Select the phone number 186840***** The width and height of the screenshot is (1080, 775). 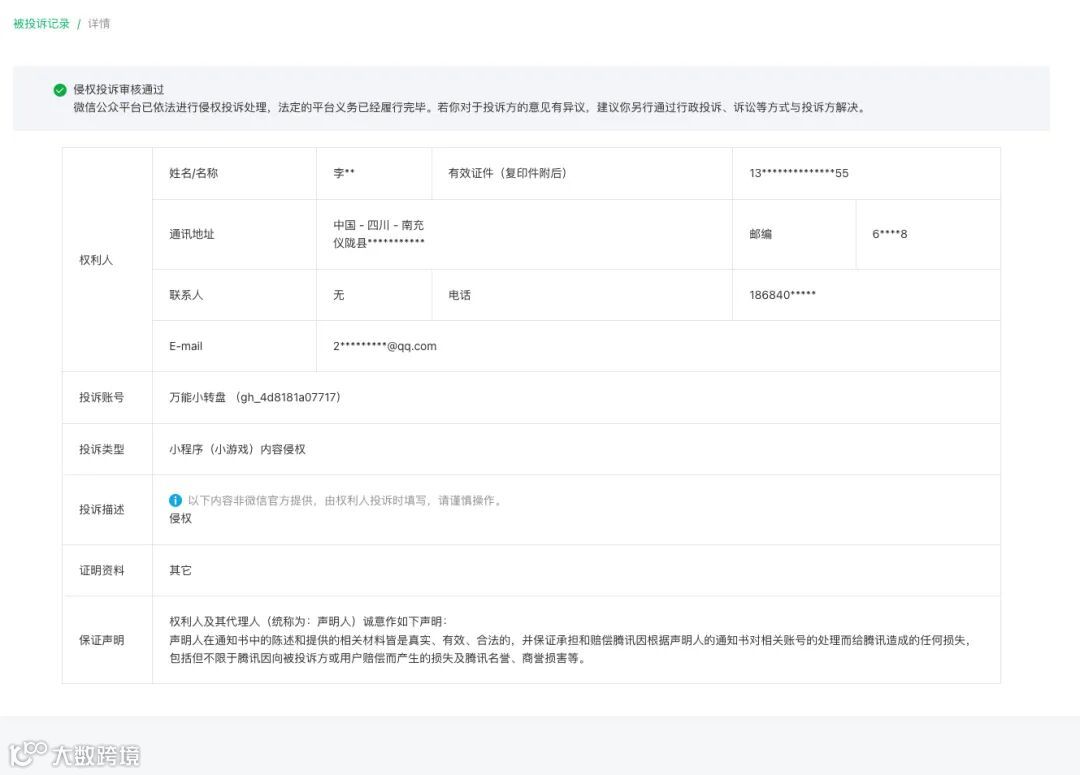pos(782,295)
